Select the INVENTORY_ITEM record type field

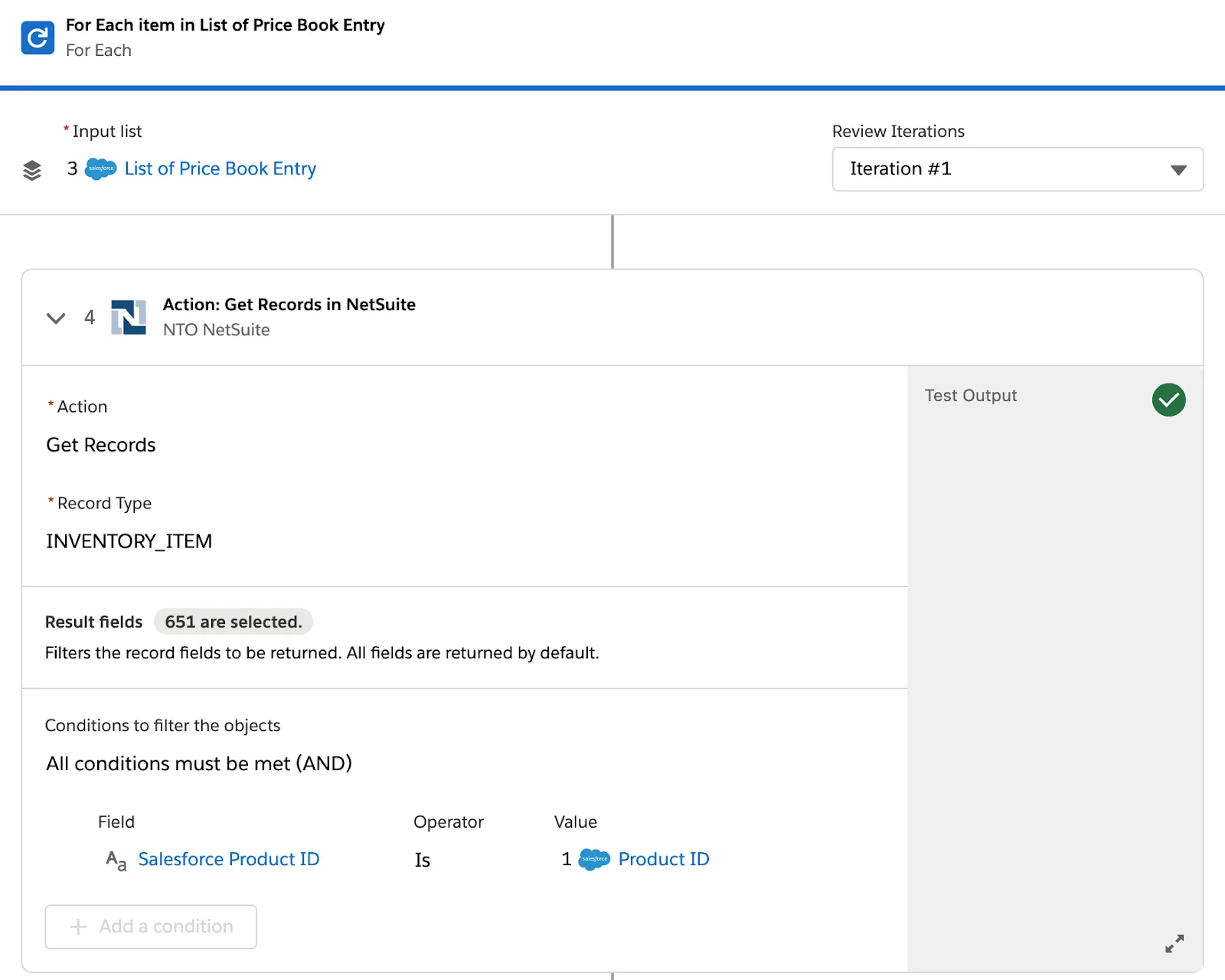coord(129,541)
